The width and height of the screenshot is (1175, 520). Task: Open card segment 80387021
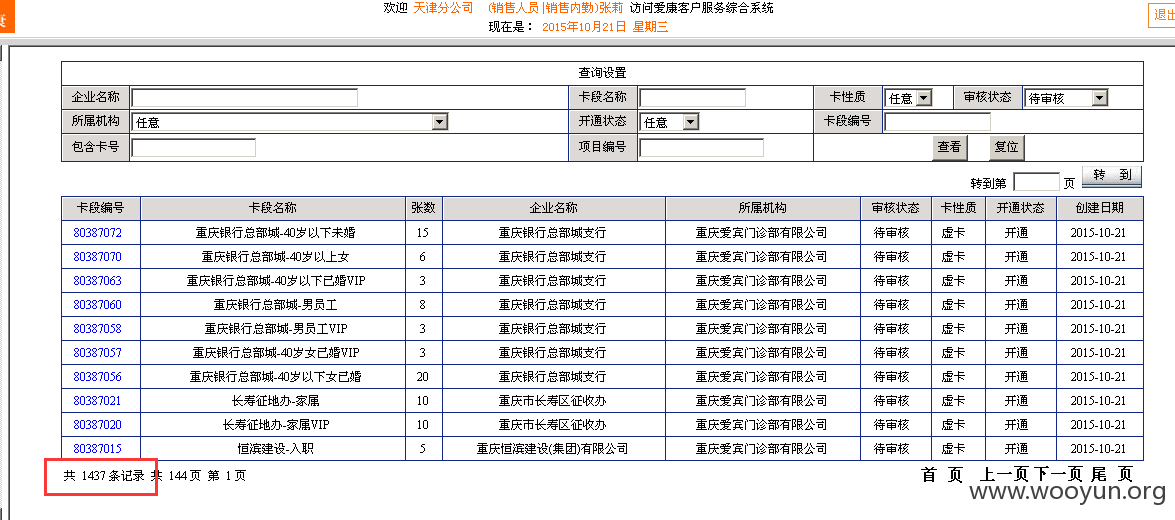point(97,401)
